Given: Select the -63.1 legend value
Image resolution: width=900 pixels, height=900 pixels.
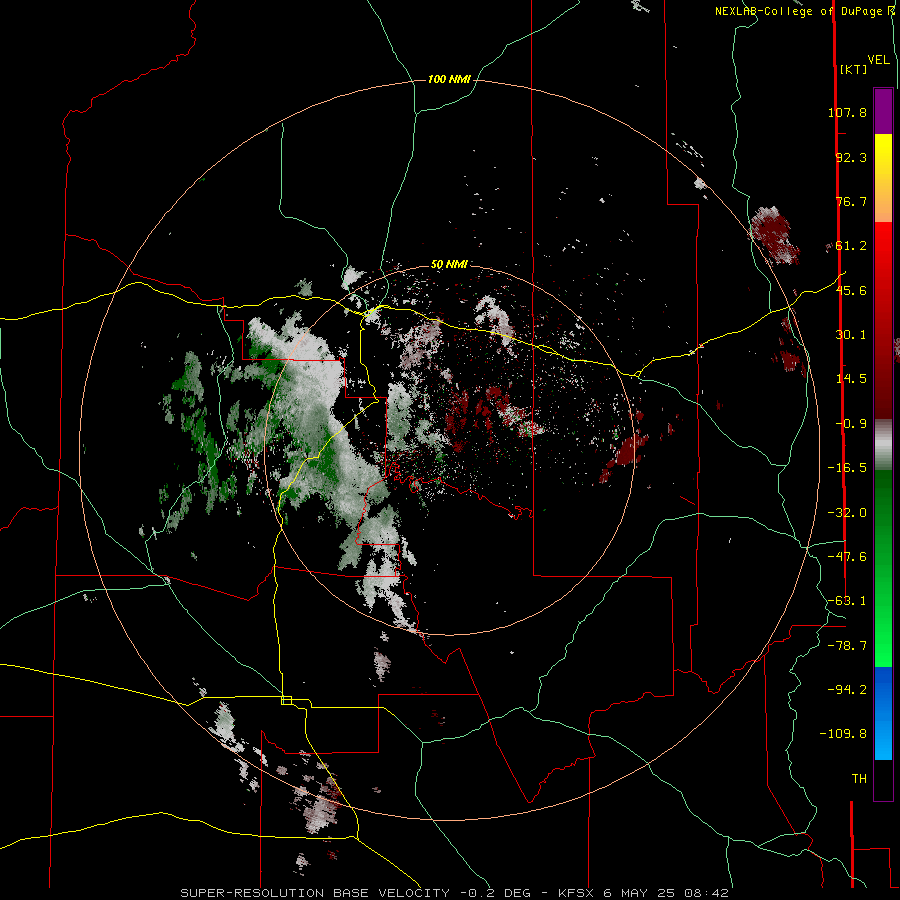Looking at the screenshot, I should (847, 601).
